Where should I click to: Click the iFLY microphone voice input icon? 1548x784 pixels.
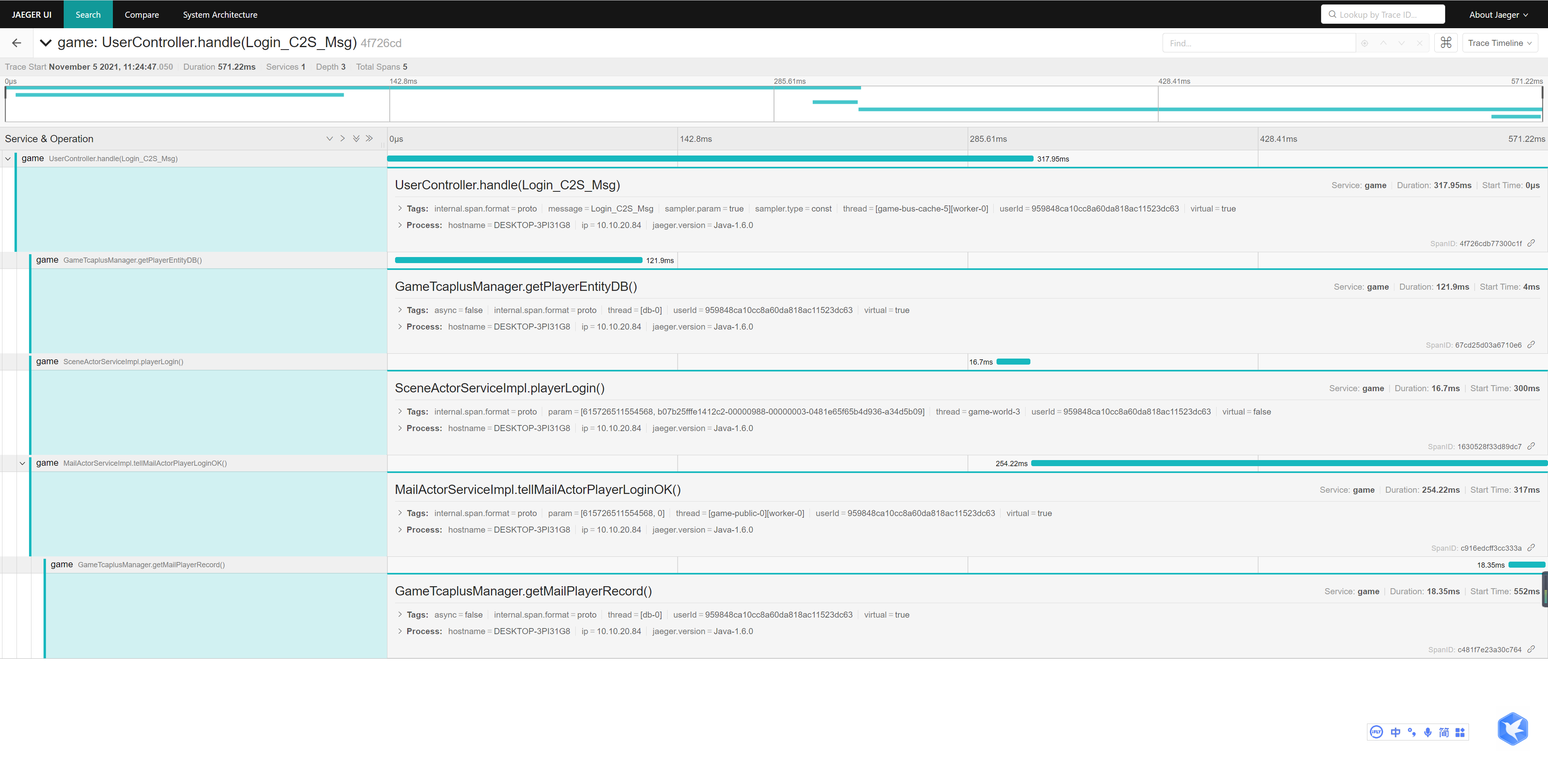click(x=1428, y=732)
